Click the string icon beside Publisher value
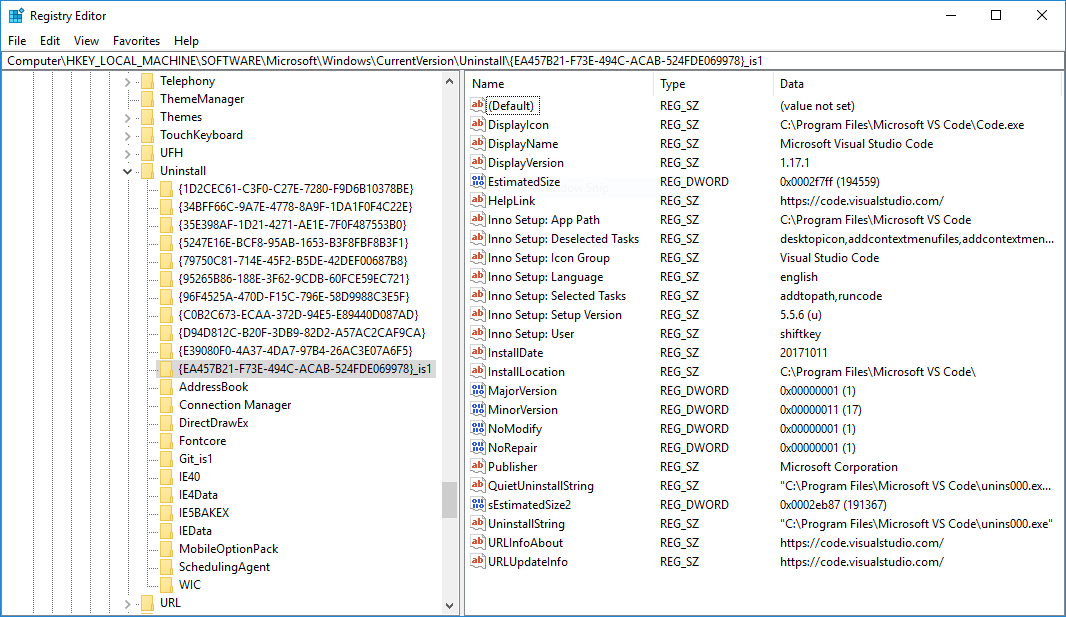The width and height of the screenshot is (1066, 617). coord(477,467)
